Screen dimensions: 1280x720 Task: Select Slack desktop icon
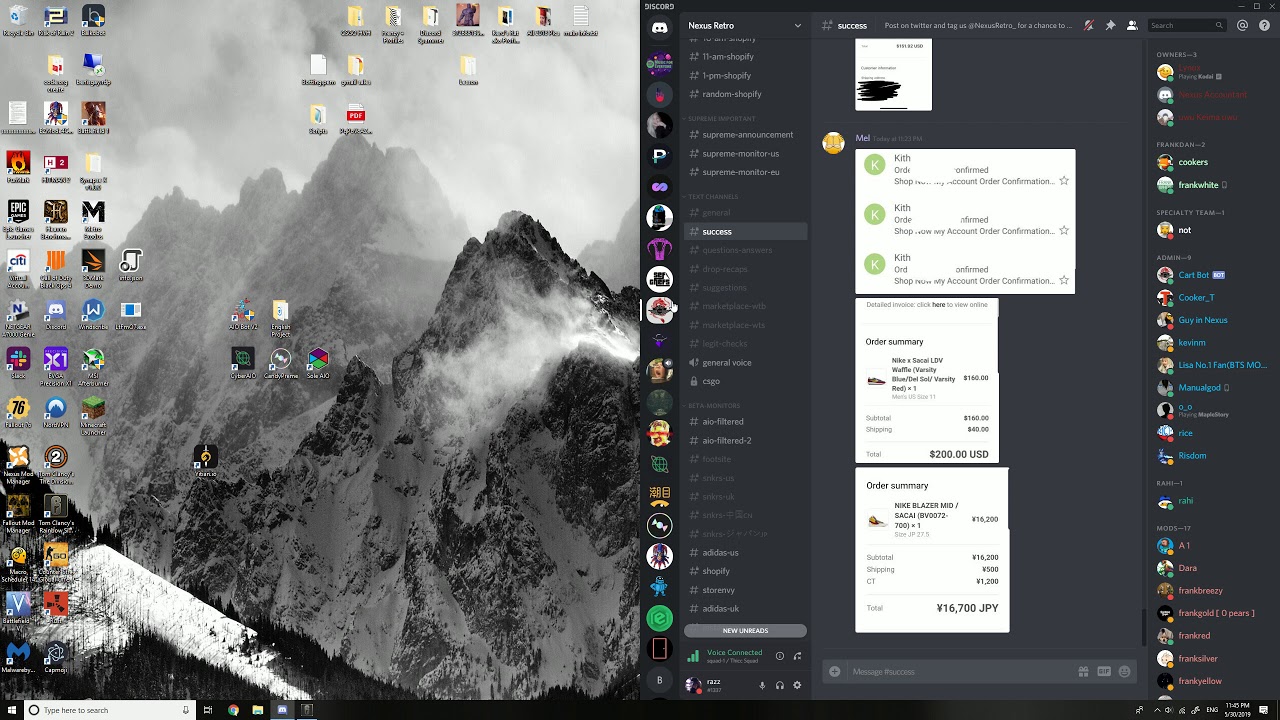click(x=18, y=363)
